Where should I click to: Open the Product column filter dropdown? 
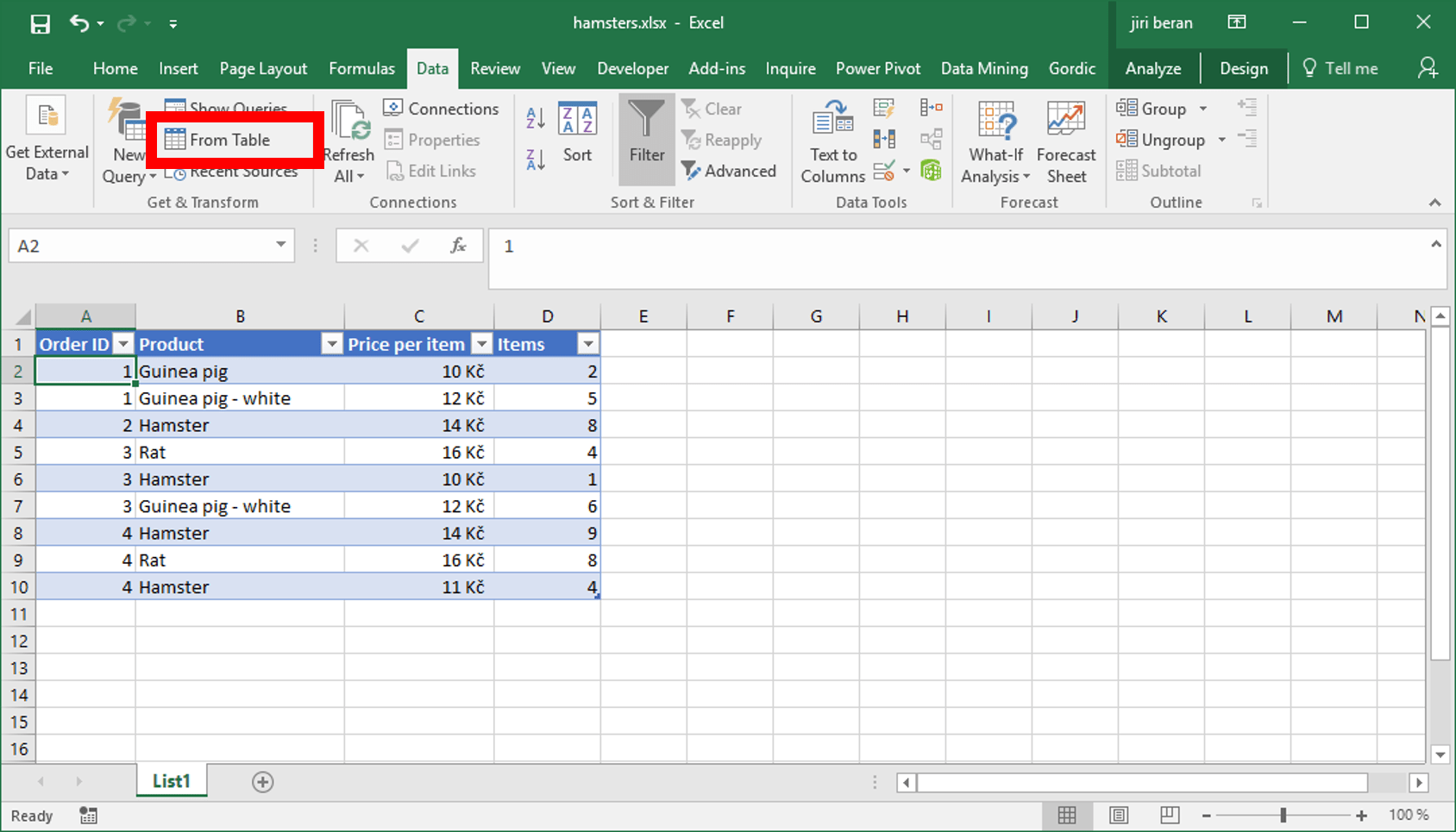click(331, 345)
